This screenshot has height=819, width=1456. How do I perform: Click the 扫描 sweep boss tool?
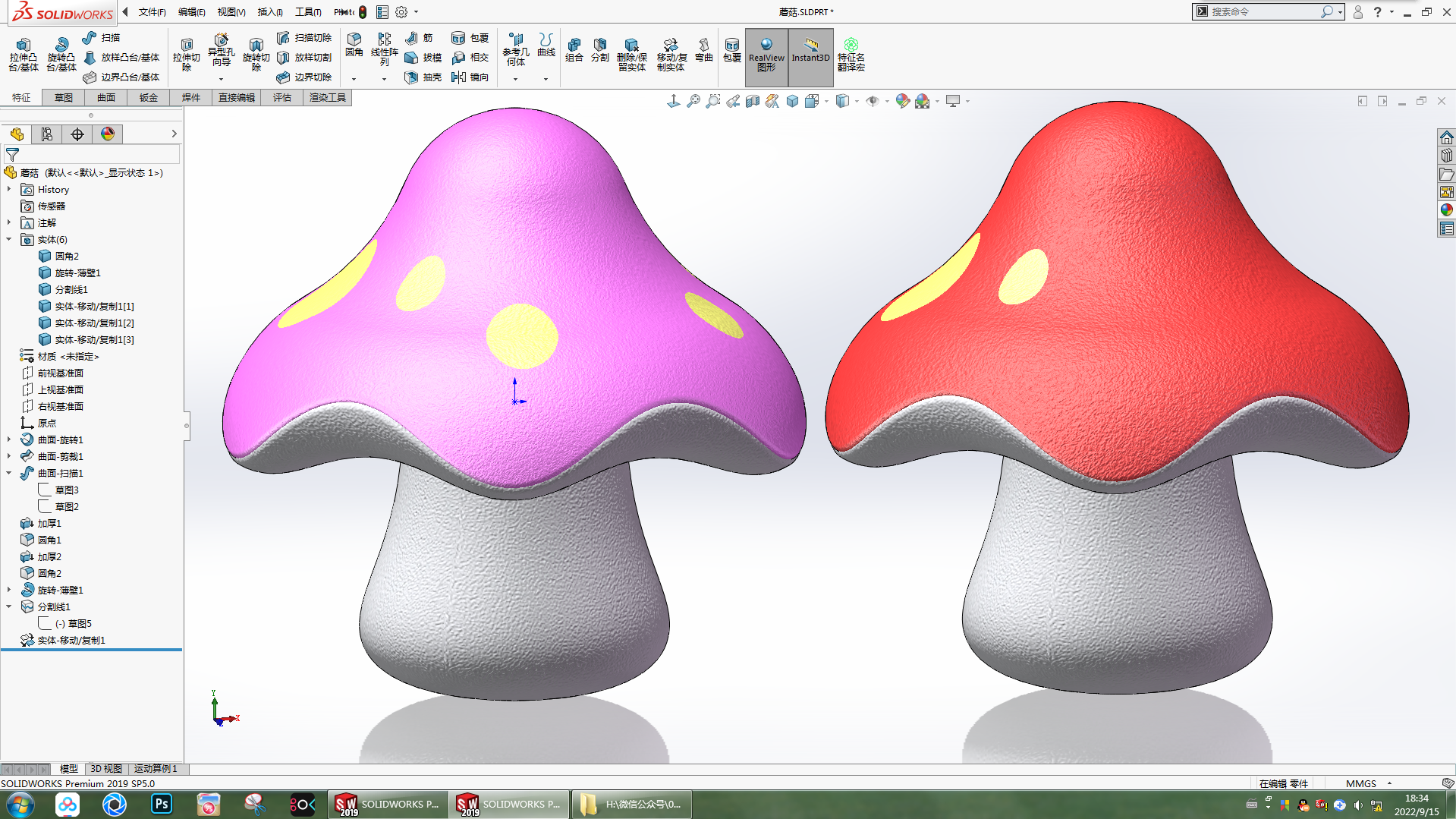click(x=101, y=38)
